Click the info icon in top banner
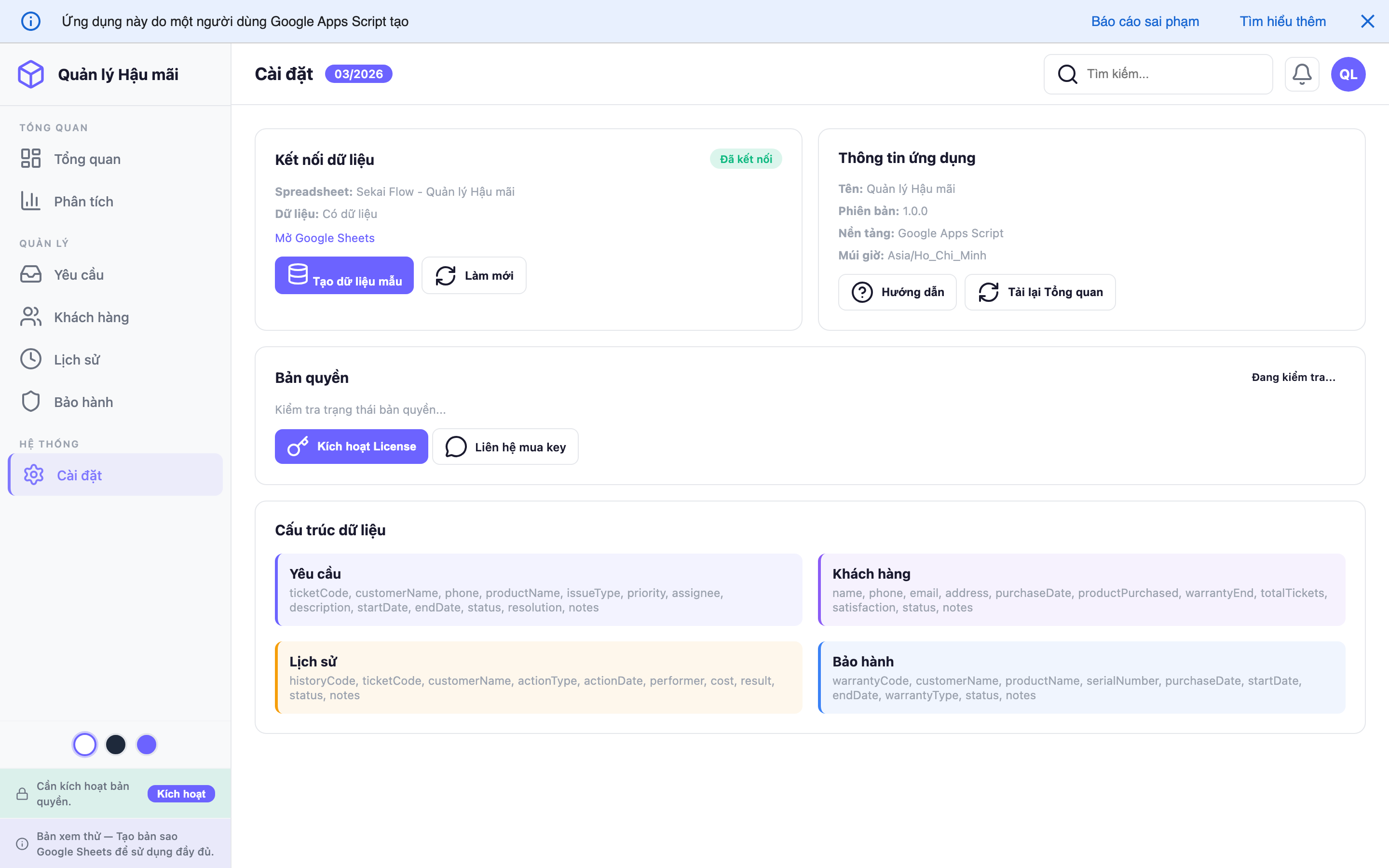Viewport: 1389px width, 868px height. [31, 21]
